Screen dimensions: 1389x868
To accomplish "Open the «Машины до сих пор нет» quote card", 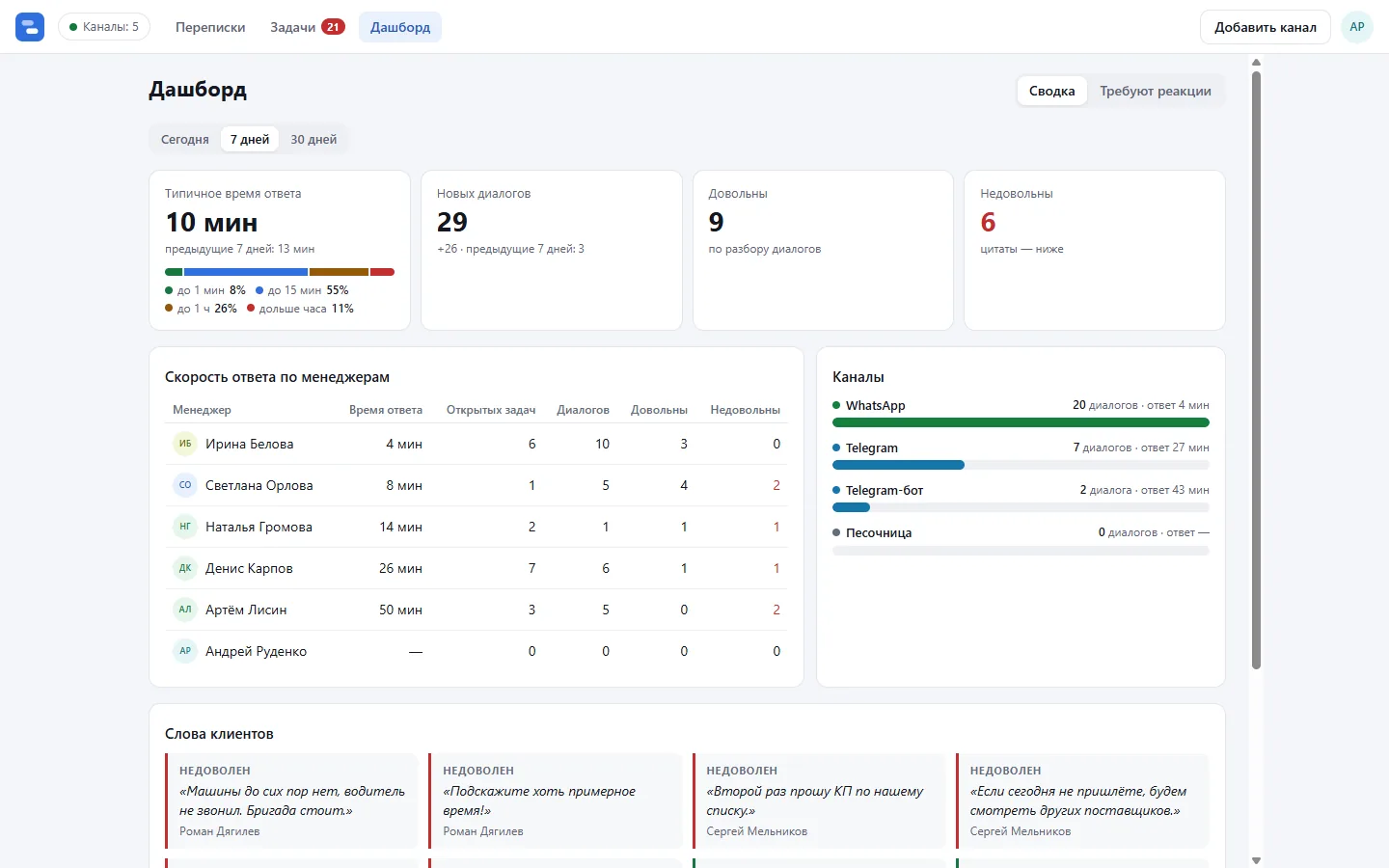I will (292, 800).
